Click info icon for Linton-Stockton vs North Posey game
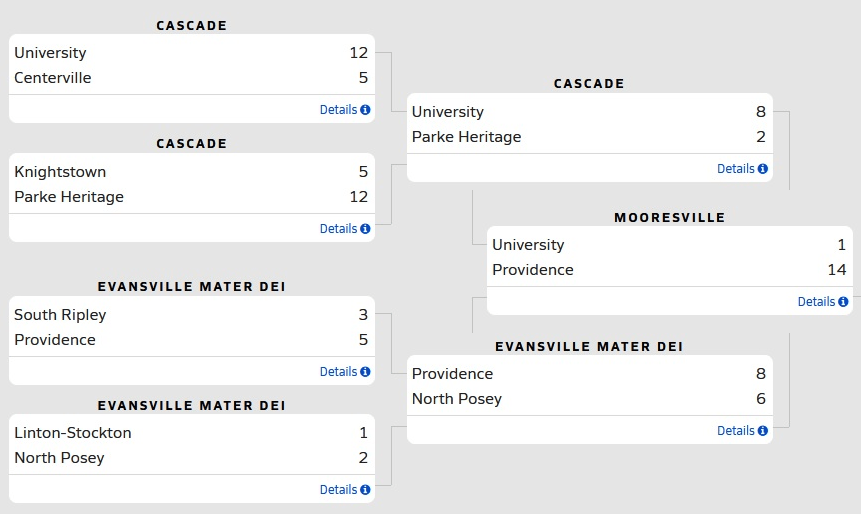 (x=365, y=490)
